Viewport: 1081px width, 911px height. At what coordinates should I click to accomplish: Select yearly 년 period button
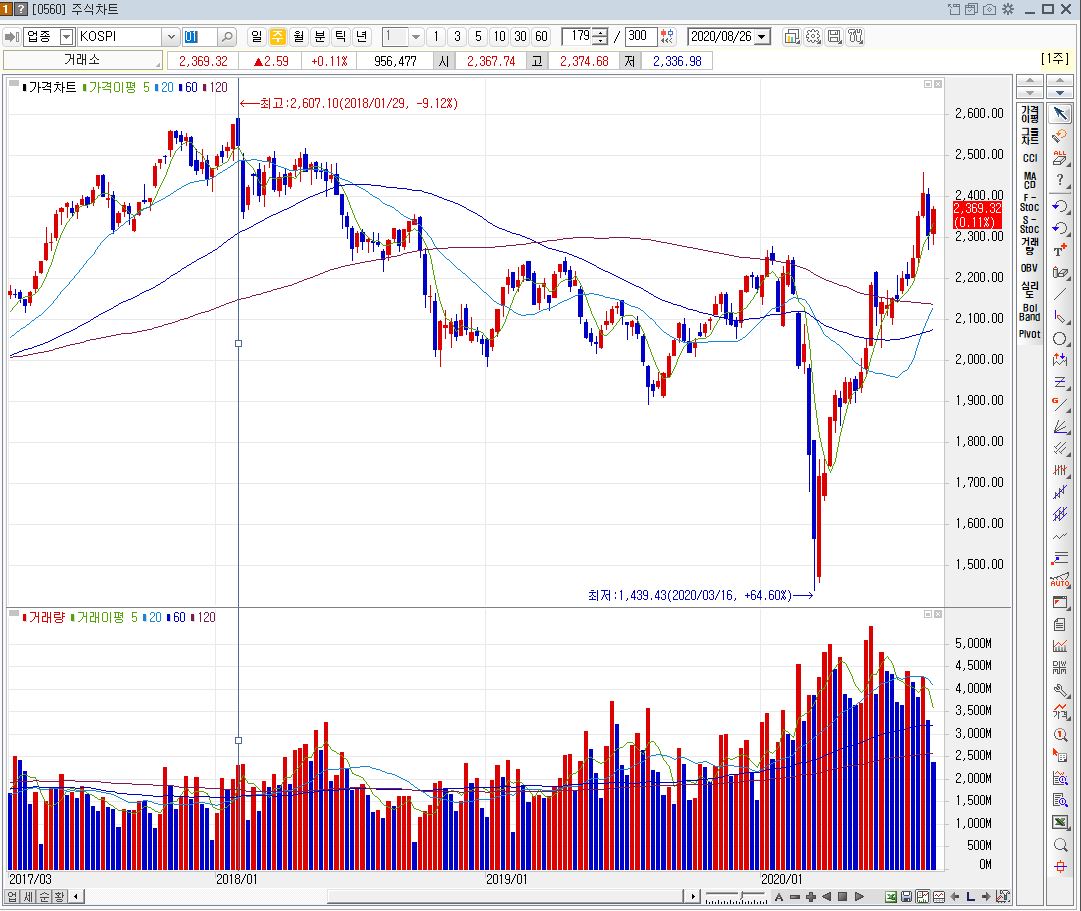click(361, 37)
